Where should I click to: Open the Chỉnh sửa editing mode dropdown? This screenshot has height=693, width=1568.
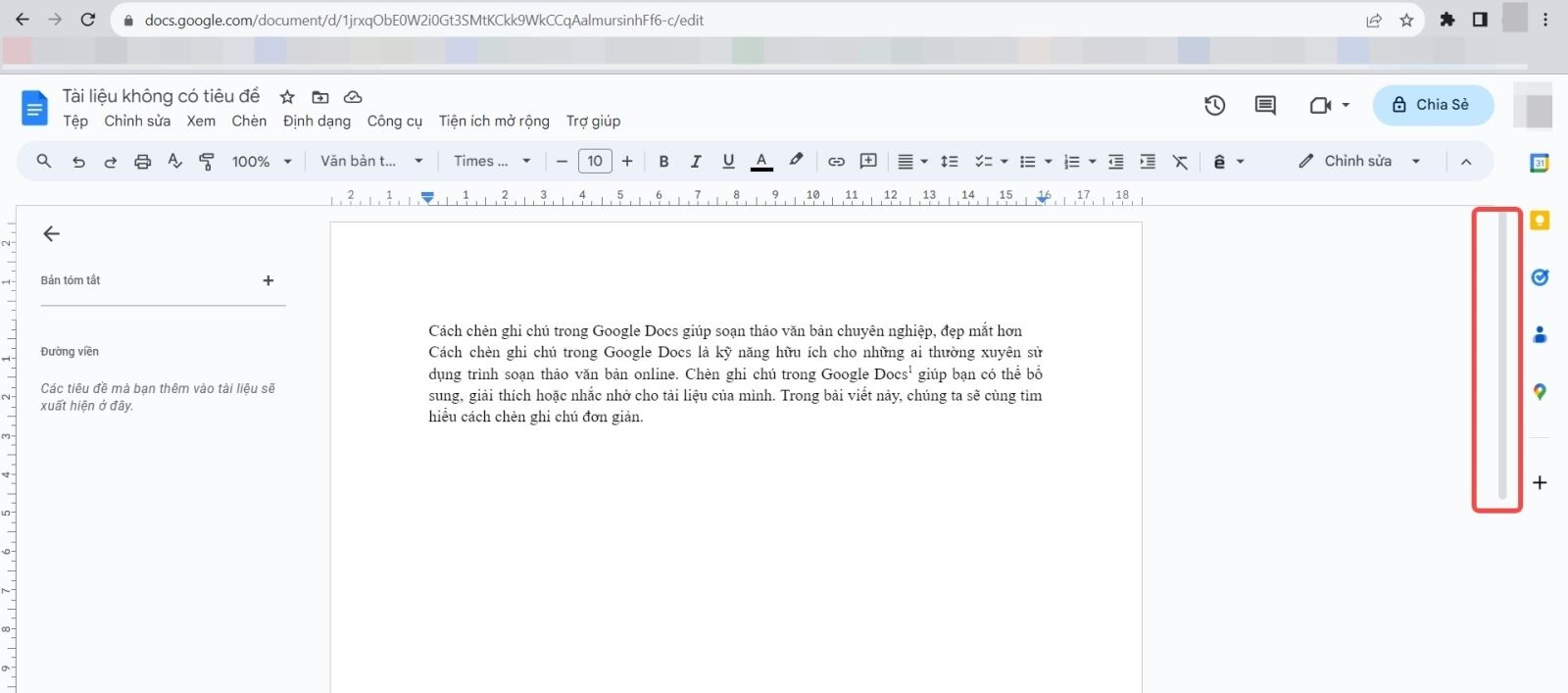1359,161
